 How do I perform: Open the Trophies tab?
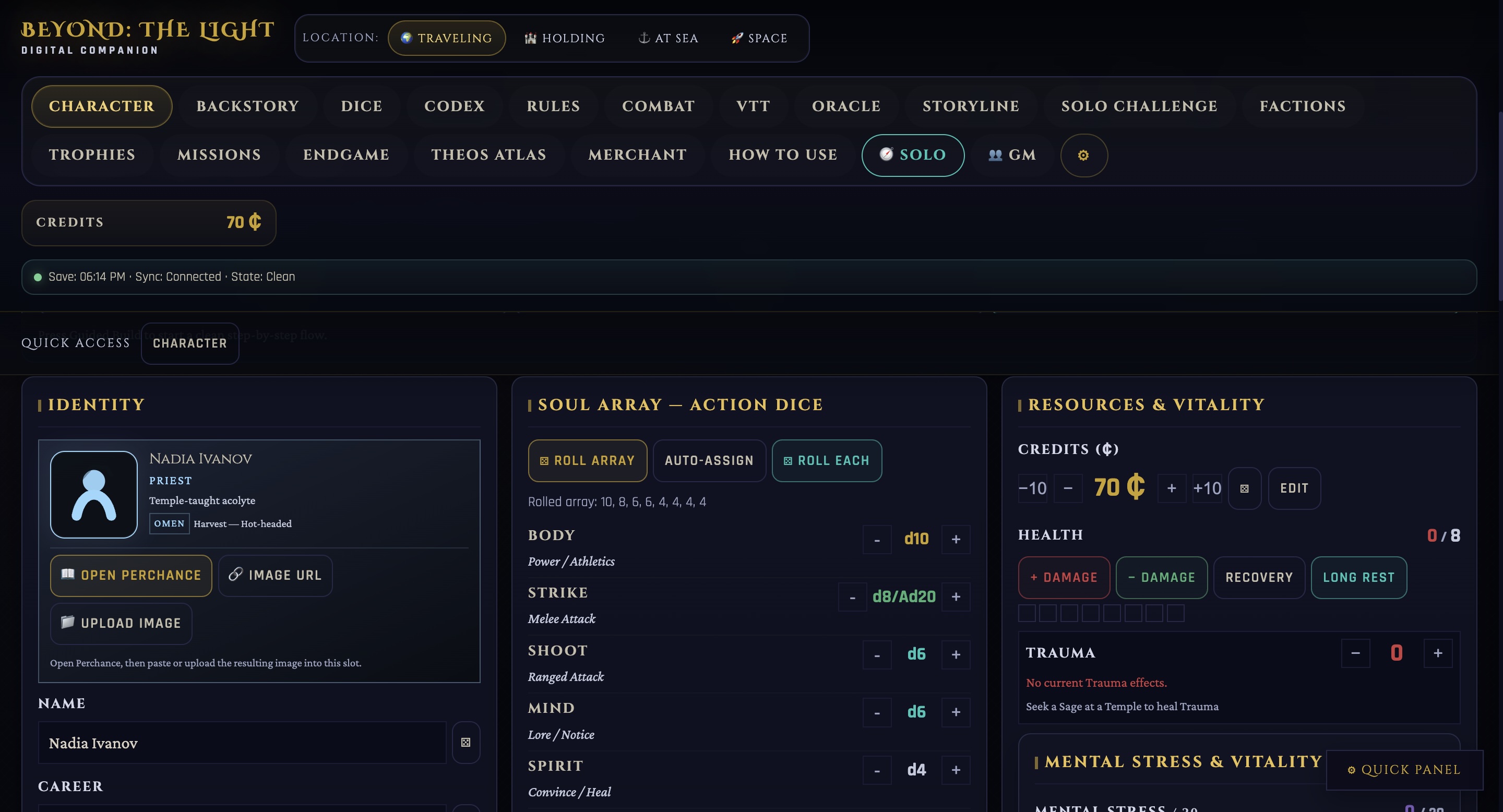92,155
